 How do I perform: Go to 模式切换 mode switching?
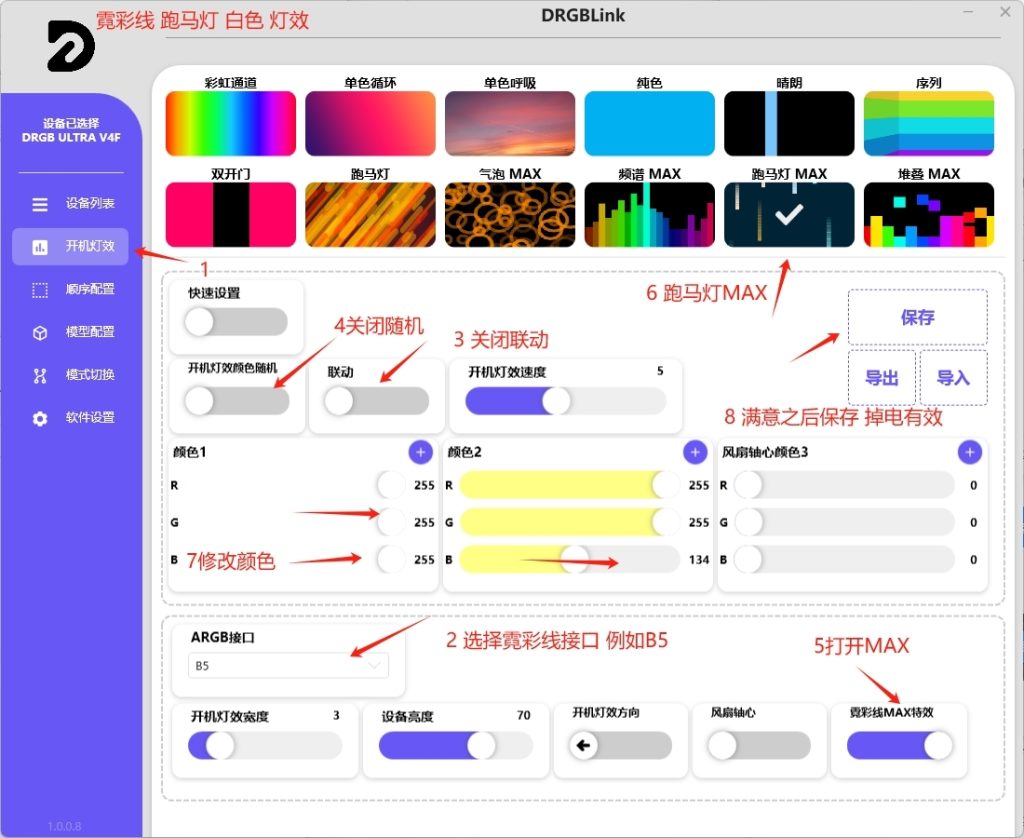pyautogui.click(x=71, y=375)
